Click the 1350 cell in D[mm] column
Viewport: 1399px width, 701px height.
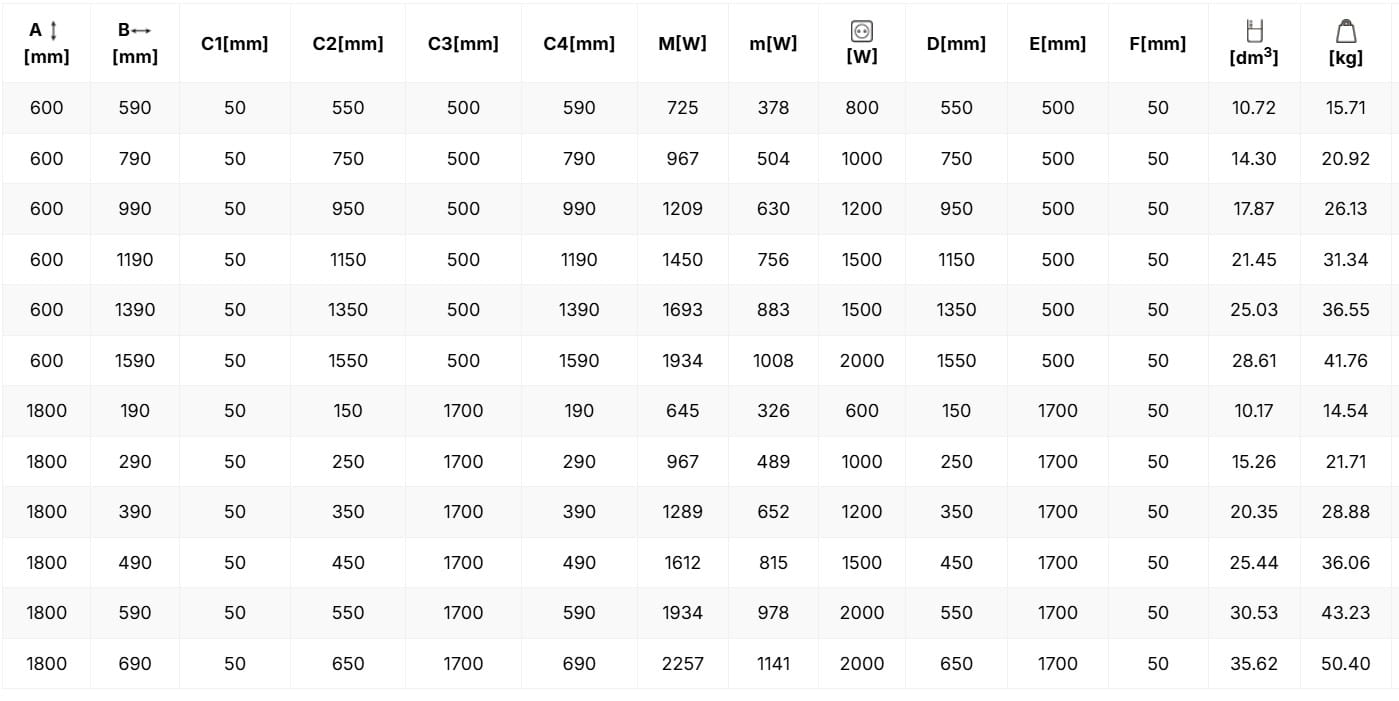[956, 310]
